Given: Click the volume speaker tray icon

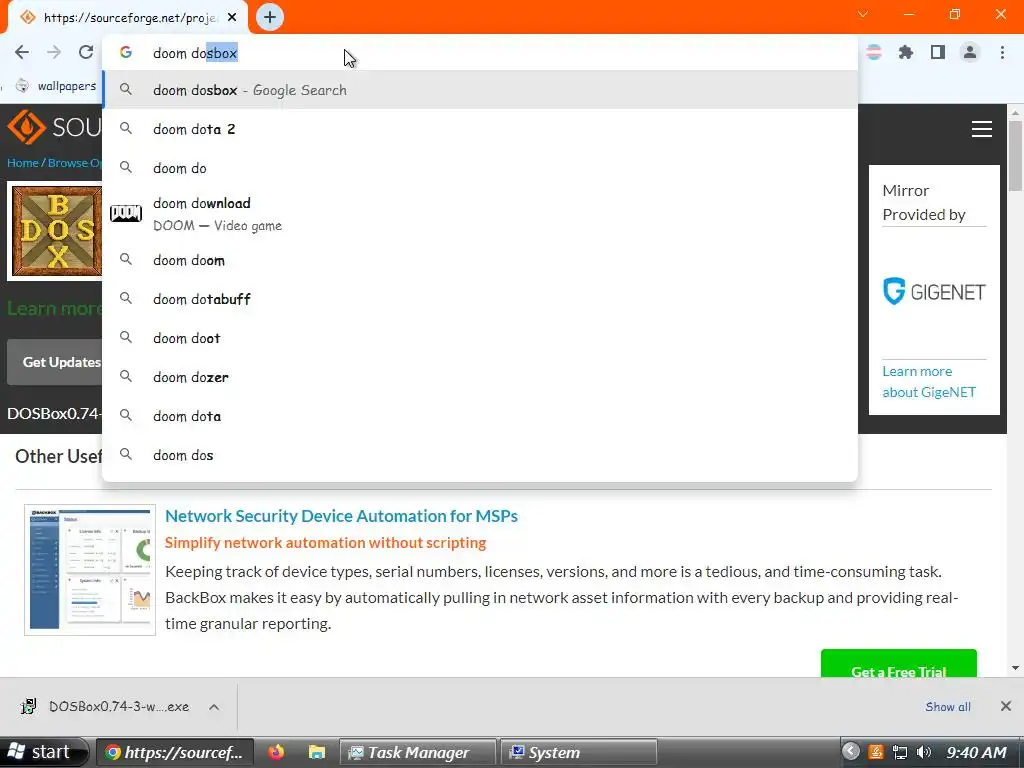Looking at the screenshot, I should (x=923, y=752).
